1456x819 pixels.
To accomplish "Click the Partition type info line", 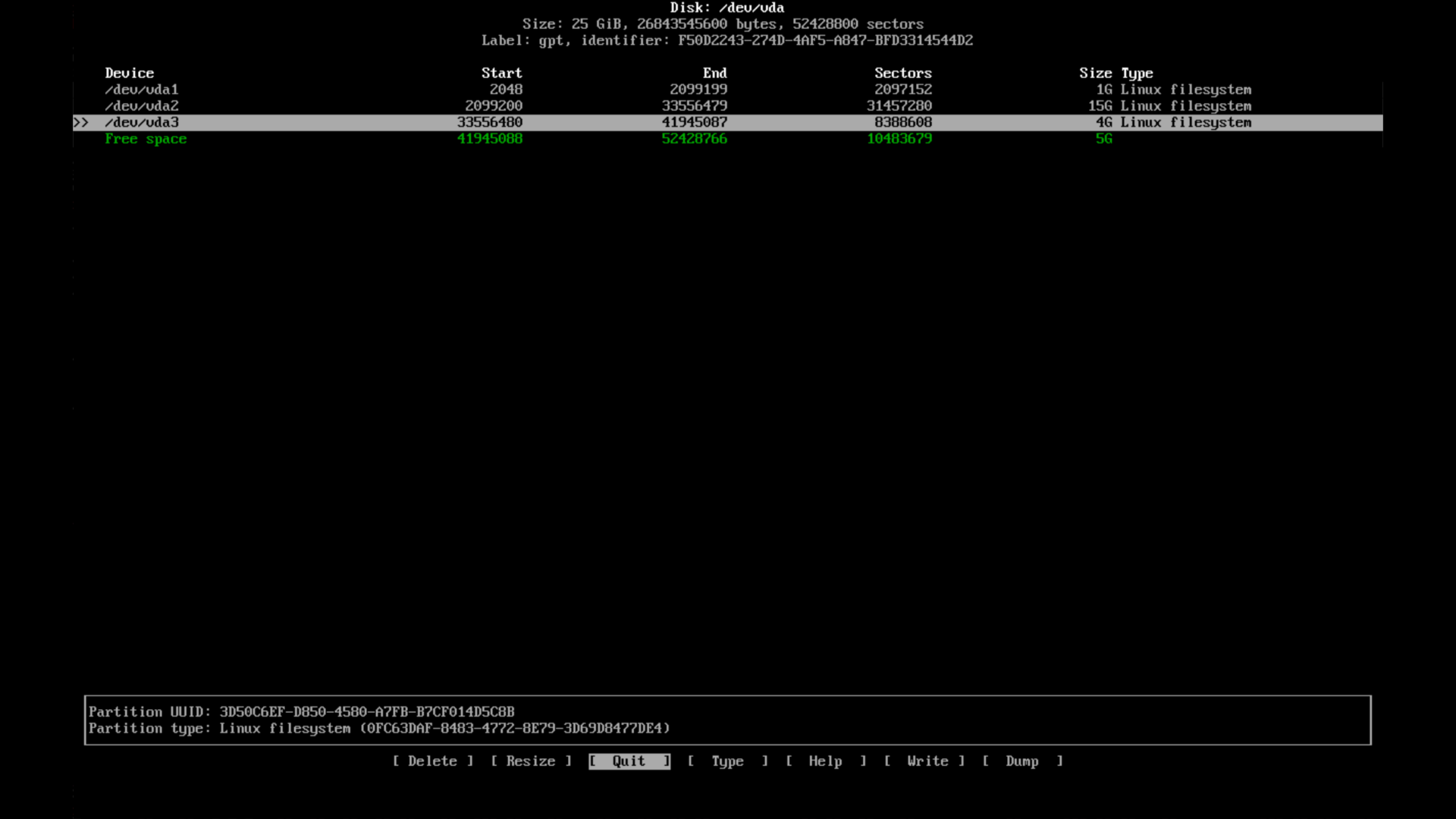I will 379,728.
